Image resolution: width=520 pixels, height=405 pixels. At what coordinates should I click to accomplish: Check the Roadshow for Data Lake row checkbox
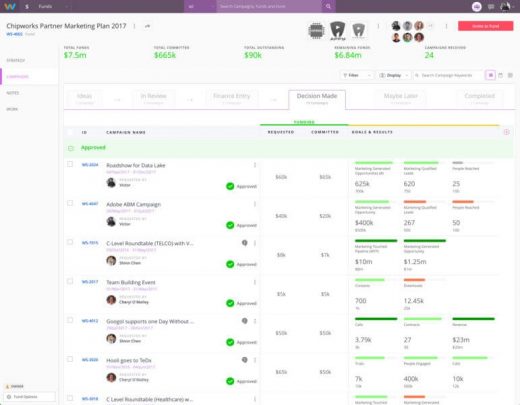tap(70, 164)
